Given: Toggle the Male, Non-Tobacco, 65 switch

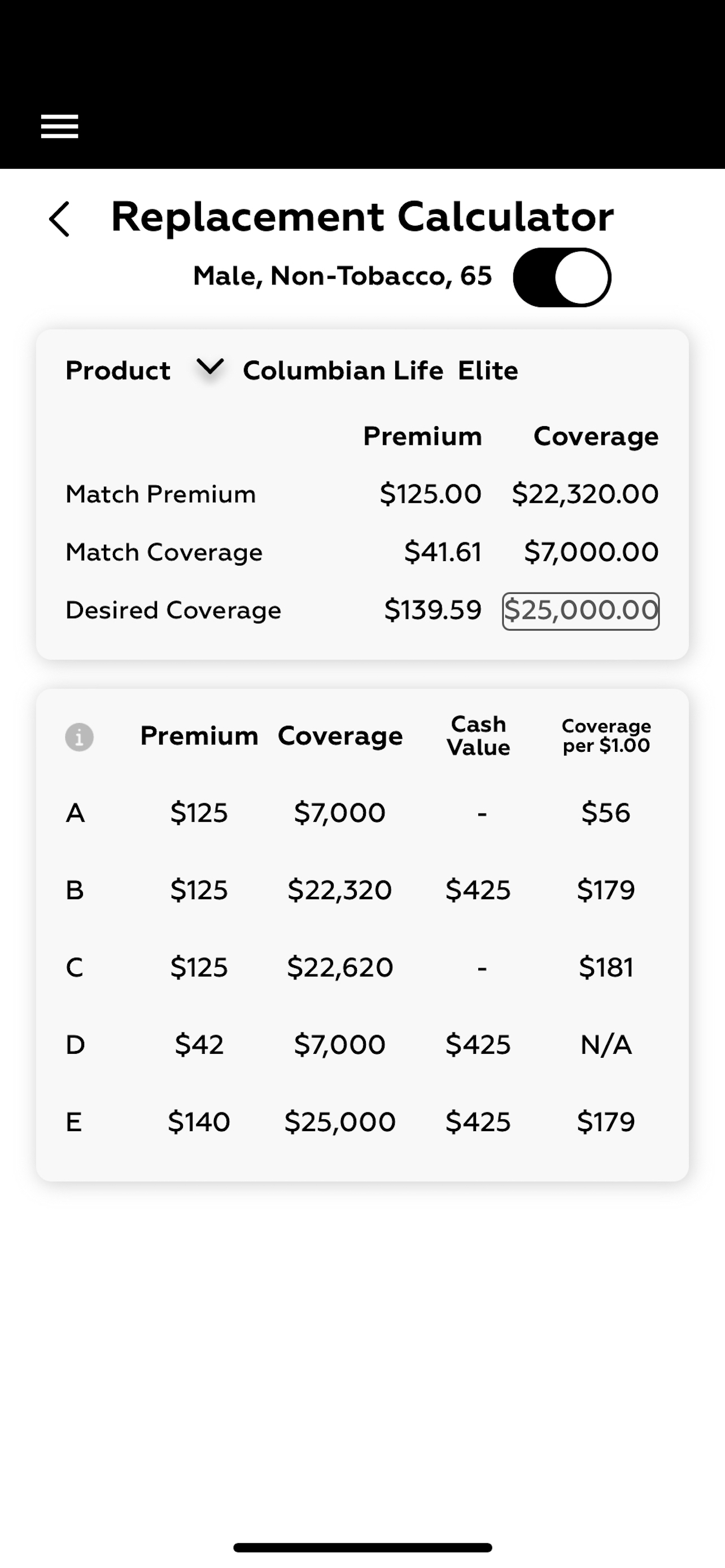Looking at the screenshot, I should pyautogui.click(x=562, y=278).
